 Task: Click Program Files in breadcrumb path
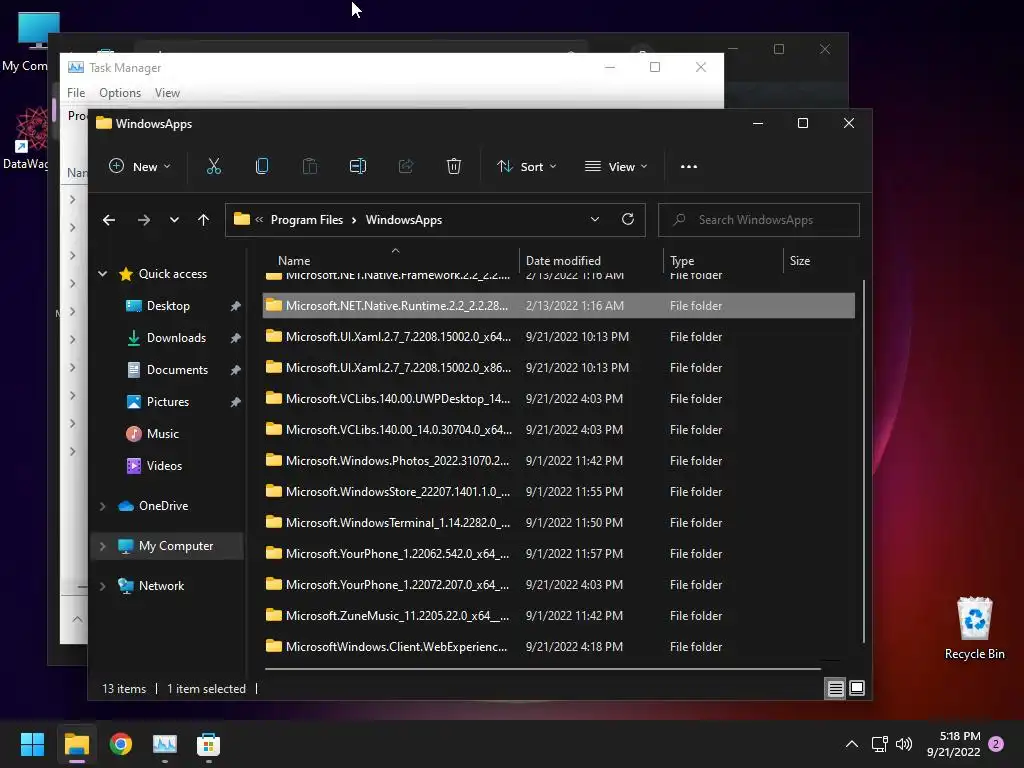(x=307, y=220)
